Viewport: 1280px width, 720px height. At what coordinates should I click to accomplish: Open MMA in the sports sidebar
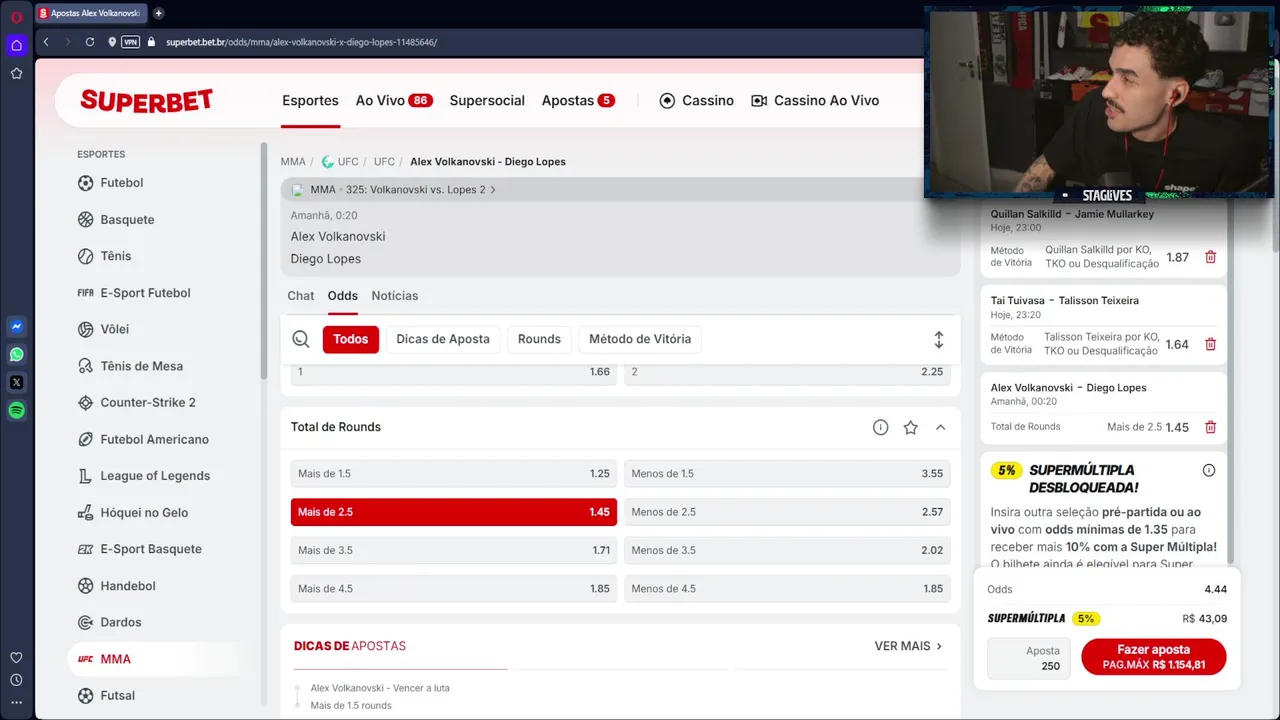click(x=115, y=659)
